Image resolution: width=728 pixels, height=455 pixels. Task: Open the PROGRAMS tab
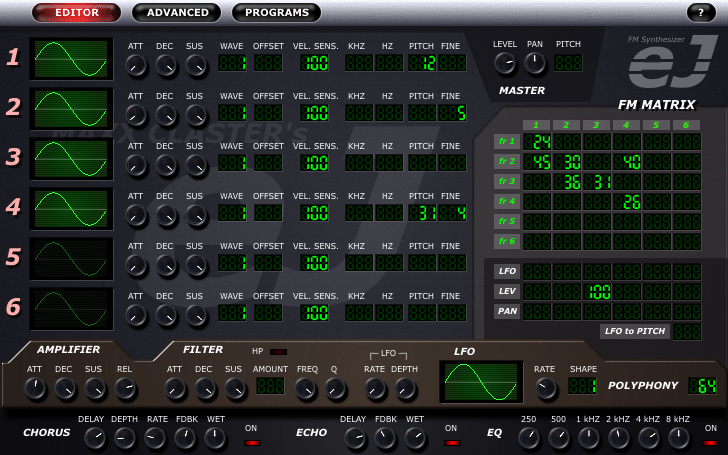click(x=277, y=13)
